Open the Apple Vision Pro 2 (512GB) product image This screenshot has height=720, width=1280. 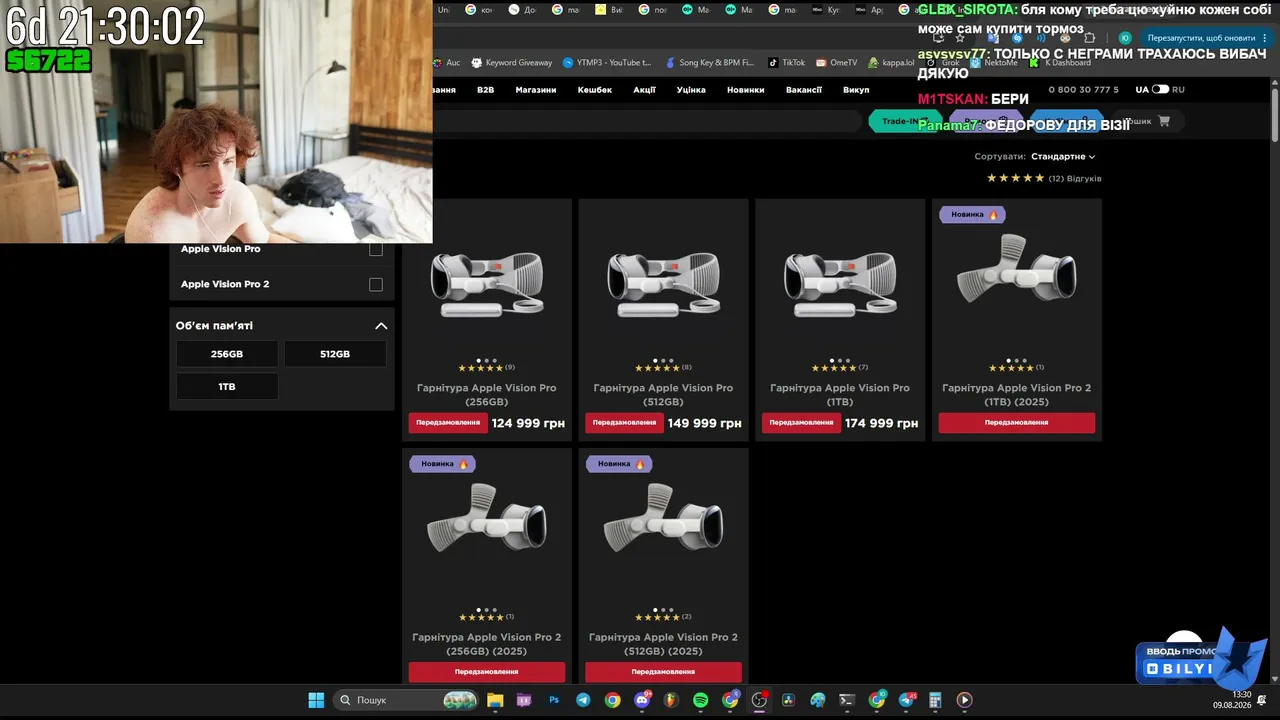(x=664, y=519)
